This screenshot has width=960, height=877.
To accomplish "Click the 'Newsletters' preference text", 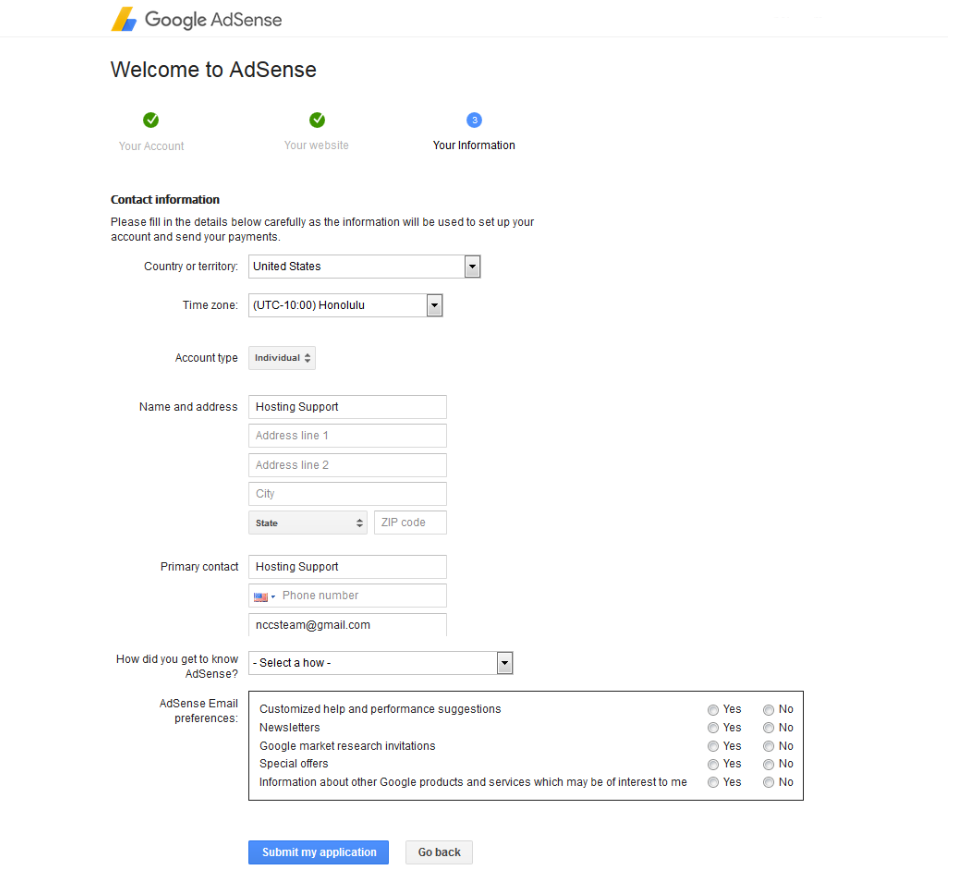I will pyautogui.click(x=290, y=728).
